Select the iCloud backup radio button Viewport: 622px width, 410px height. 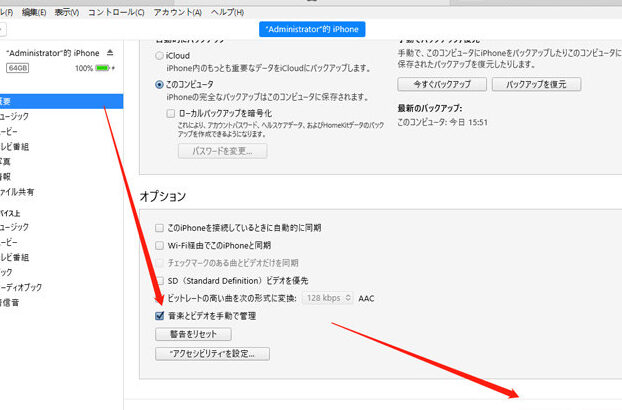159,56
